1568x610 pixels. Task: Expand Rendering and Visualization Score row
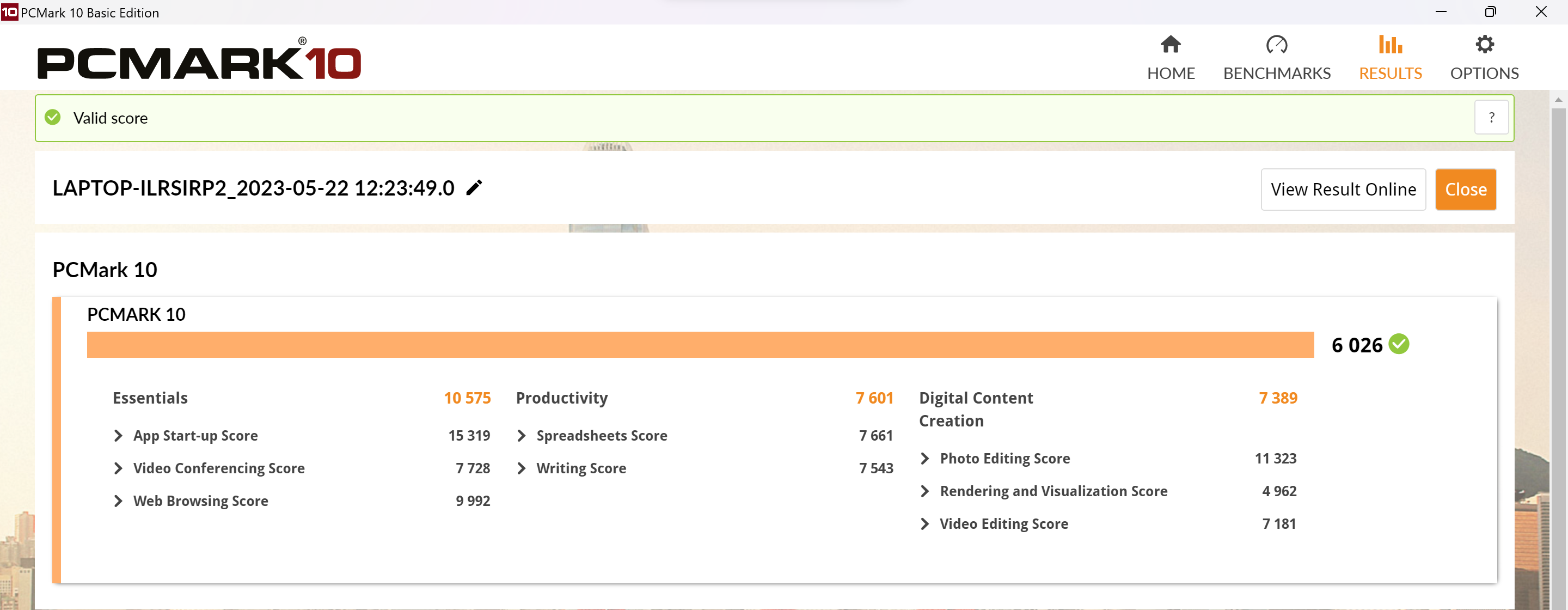[x=924, y=491]
